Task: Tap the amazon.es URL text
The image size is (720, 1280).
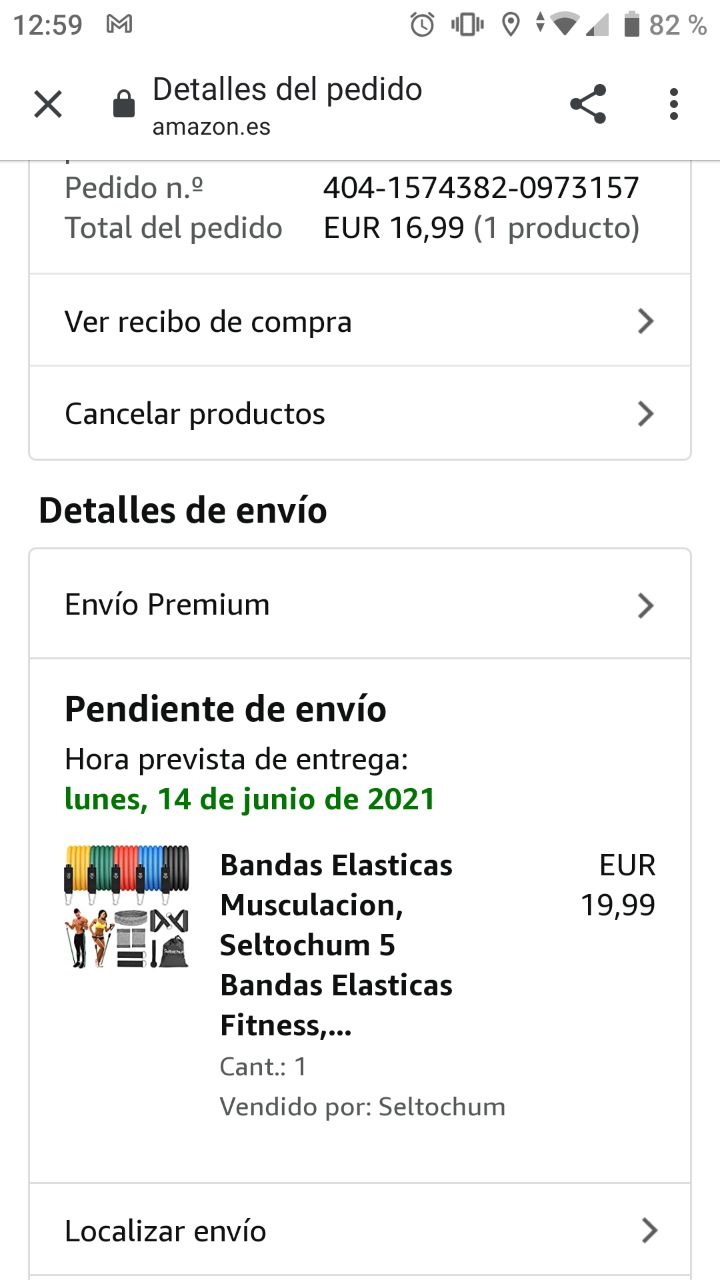Action: [211, 127]
